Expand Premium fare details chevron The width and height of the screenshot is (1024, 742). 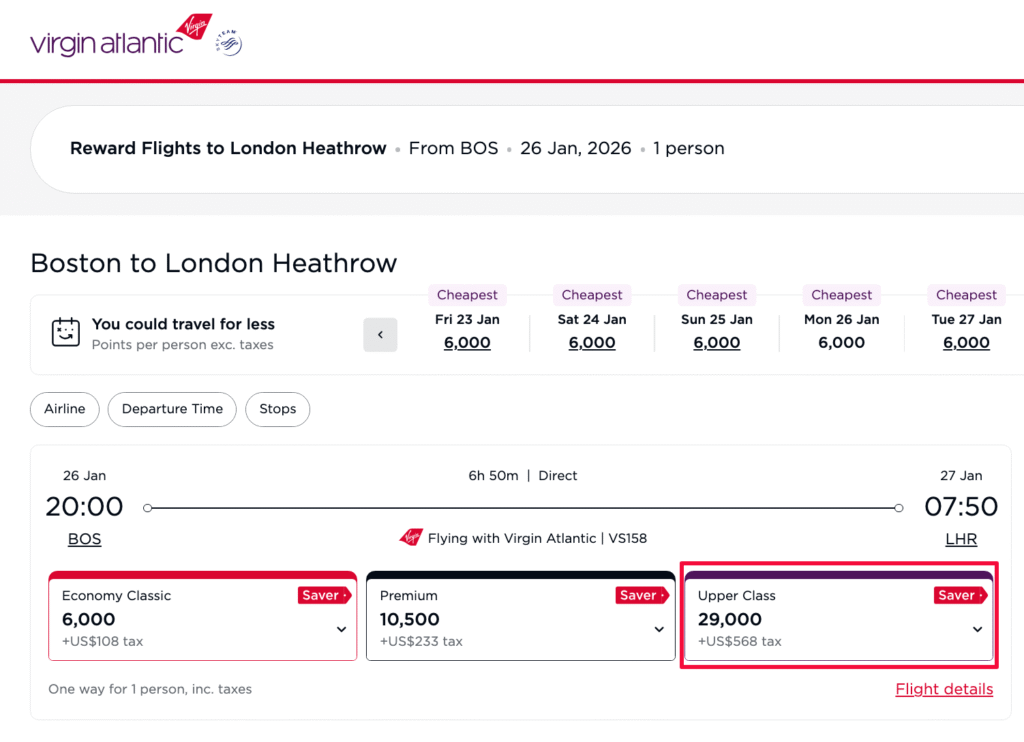658,629
